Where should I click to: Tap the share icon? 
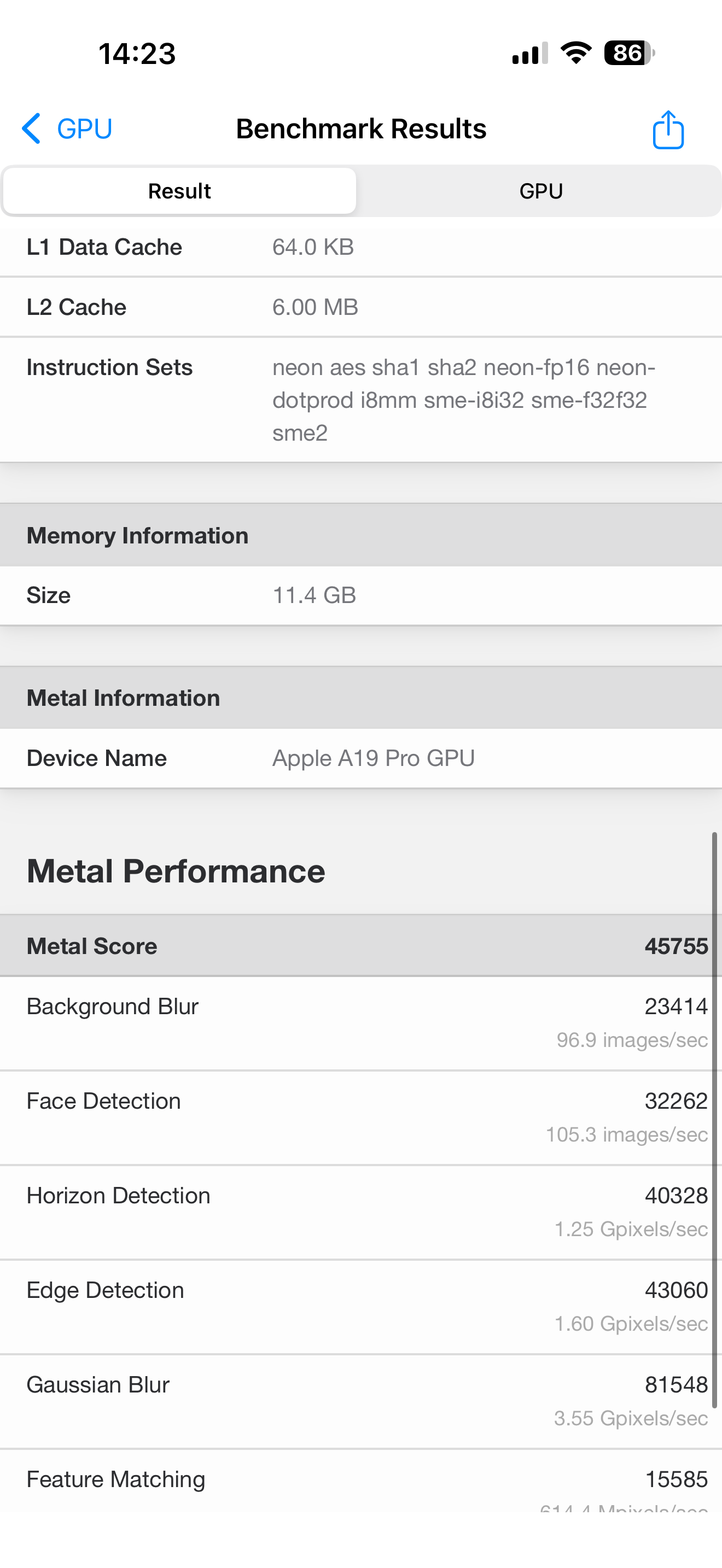(668, 130)
